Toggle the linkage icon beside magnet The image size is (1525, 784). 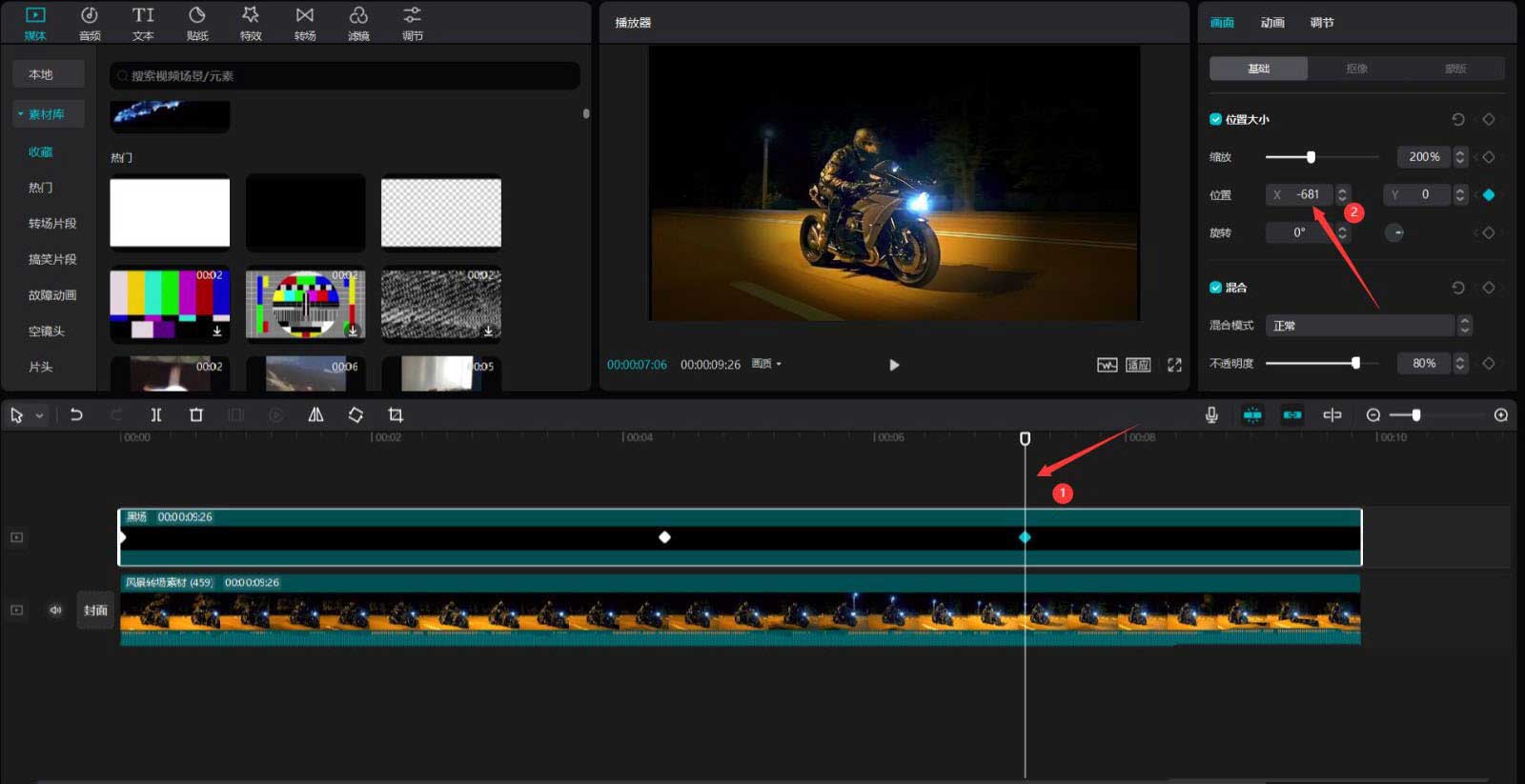point(1292,414)
